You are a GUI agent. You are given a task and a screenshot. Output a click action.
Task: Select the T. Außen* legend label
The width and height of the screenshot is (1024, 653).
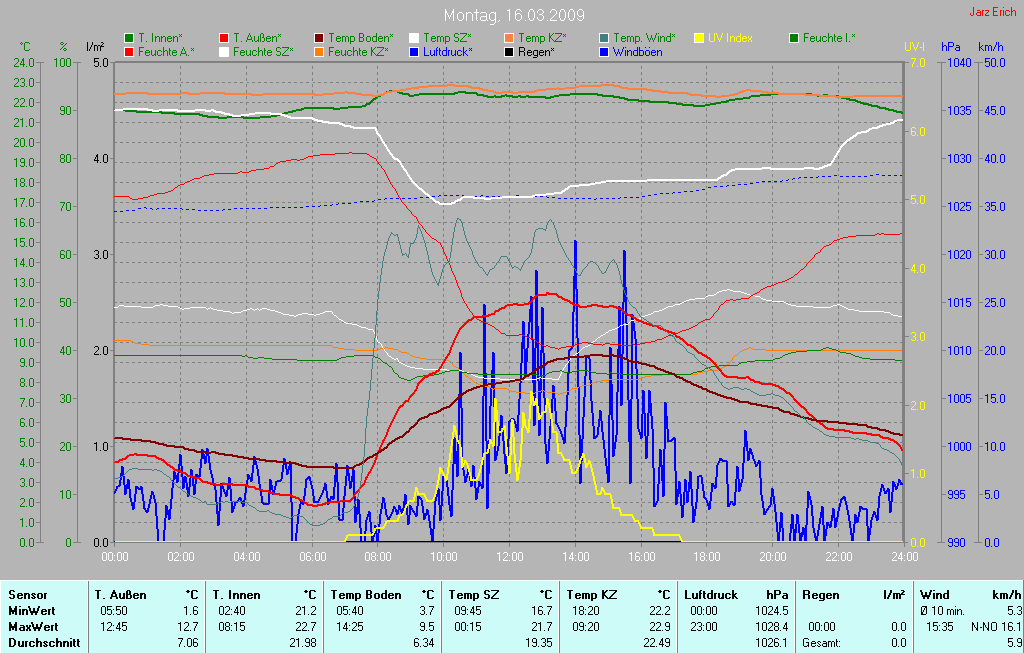click(x=257, y=39)
